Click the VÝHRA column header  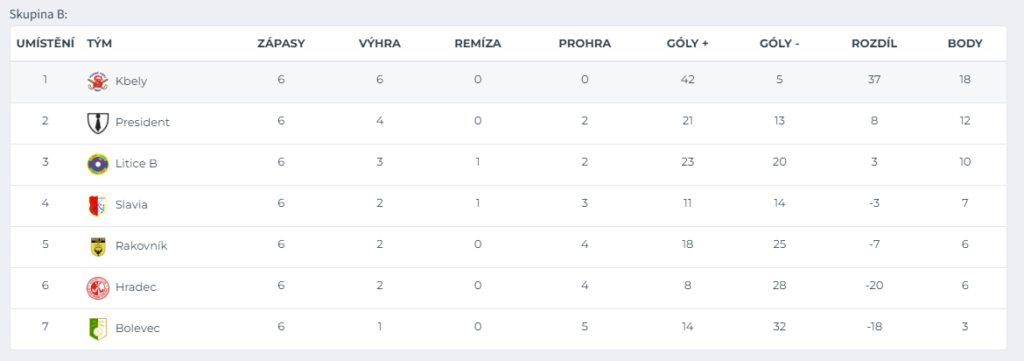pos(379,44)
